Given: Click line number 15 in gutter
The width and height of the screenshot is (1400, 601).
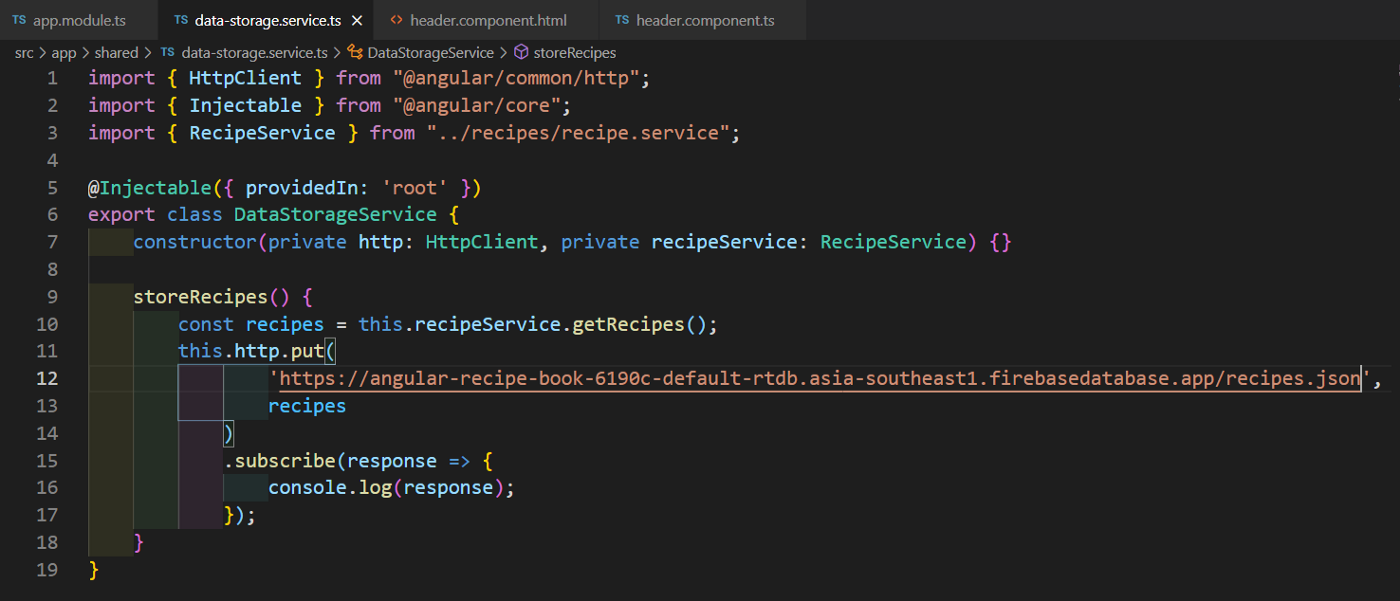Looking at the screenshot, I should point(47,461).
